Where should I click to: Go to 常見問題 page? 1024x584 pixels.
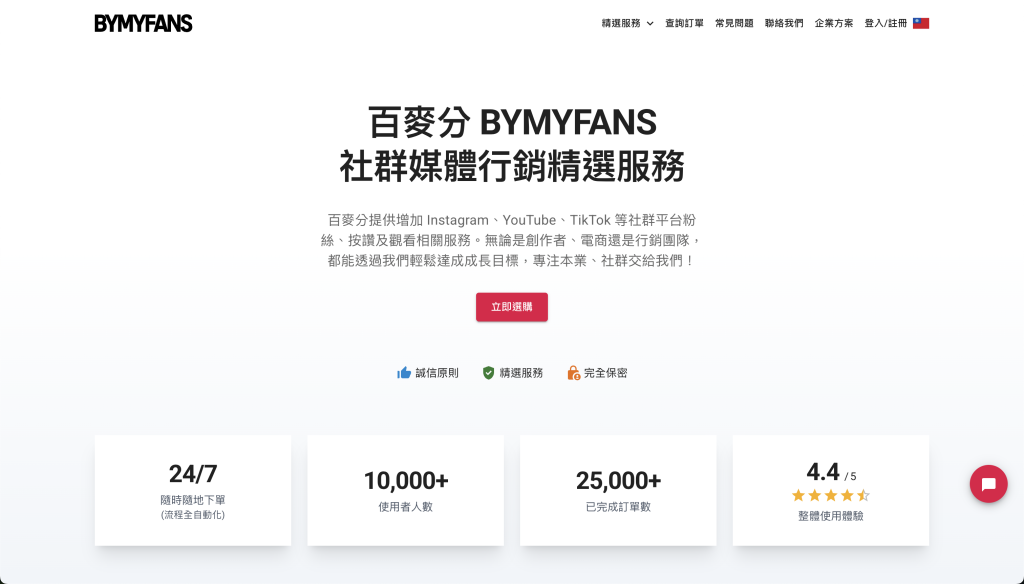(x=734, y=24)
